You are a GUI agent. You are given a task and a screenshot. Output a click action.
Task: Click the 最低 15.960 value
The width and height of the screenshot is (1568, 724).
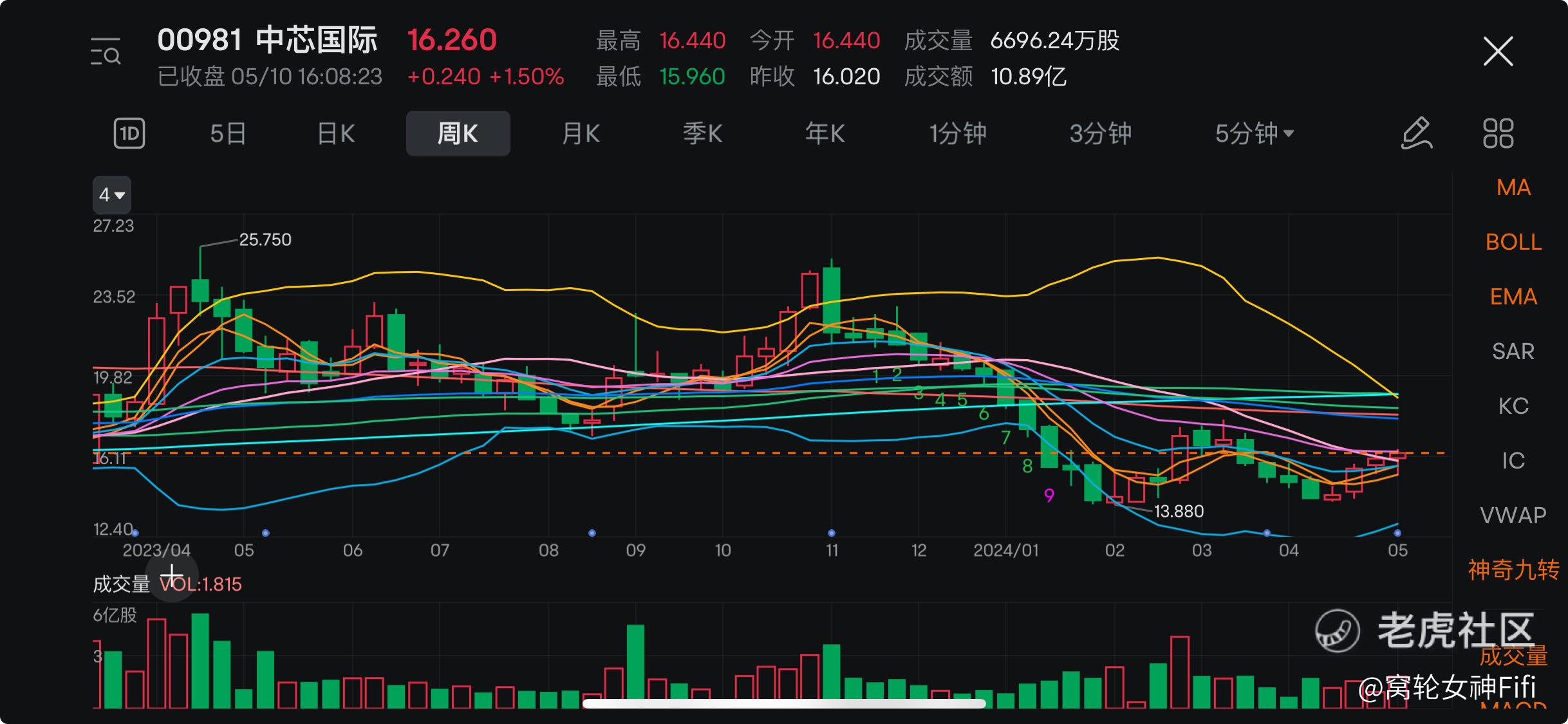coord(693,77)
